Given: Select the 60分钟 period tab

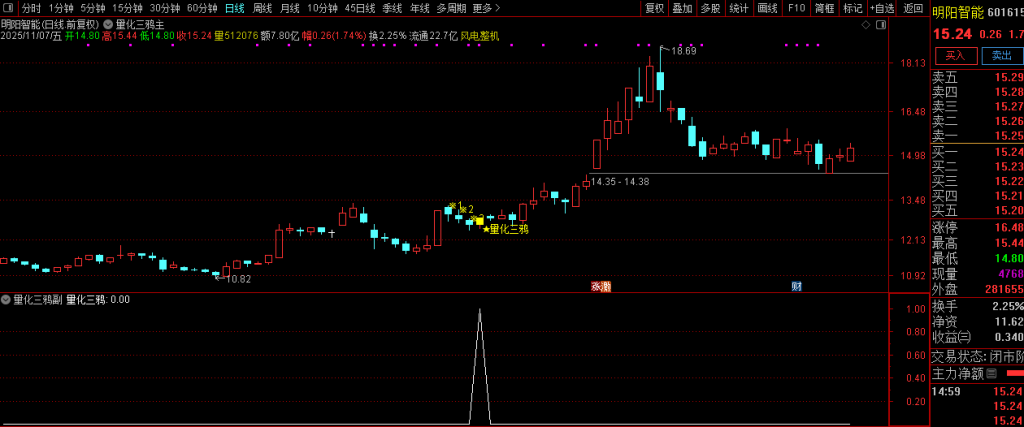Looking at the screenshot, I should click(x=202, y=8).
